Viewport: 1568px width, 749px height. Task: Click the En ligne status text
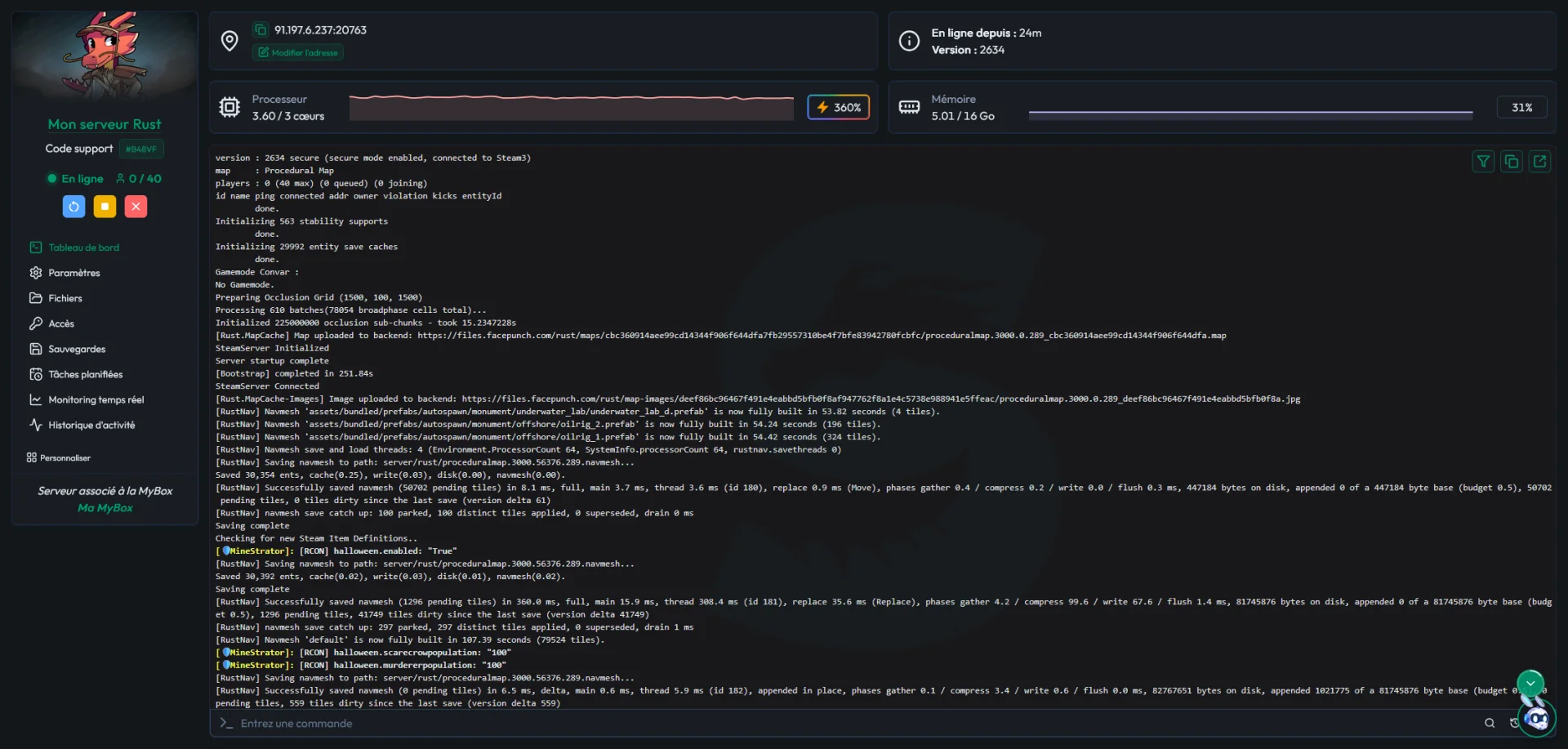coord(82,179)
